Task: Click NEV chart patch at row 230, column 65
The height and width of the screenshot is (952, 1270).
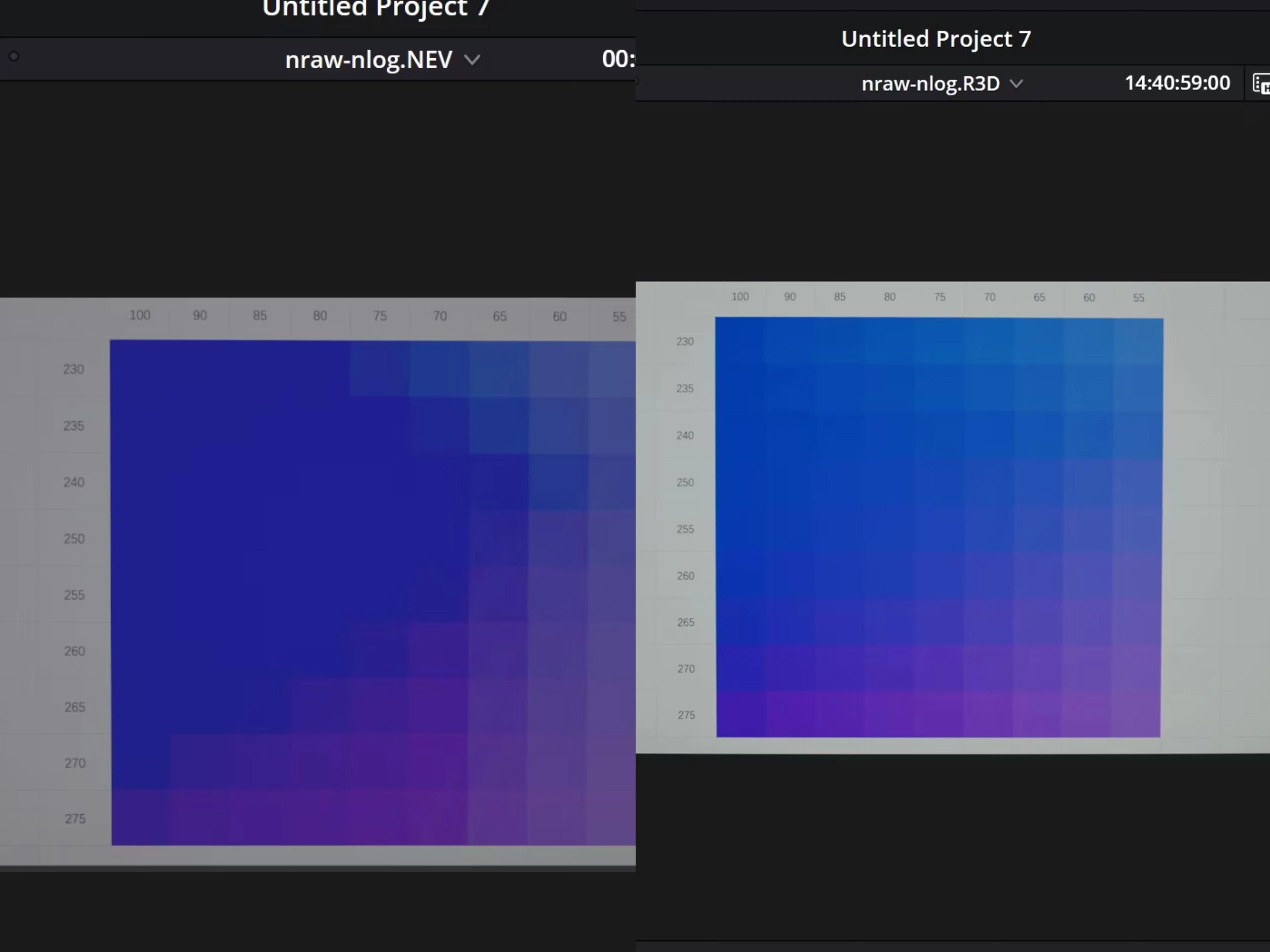Action: [499, 368]
